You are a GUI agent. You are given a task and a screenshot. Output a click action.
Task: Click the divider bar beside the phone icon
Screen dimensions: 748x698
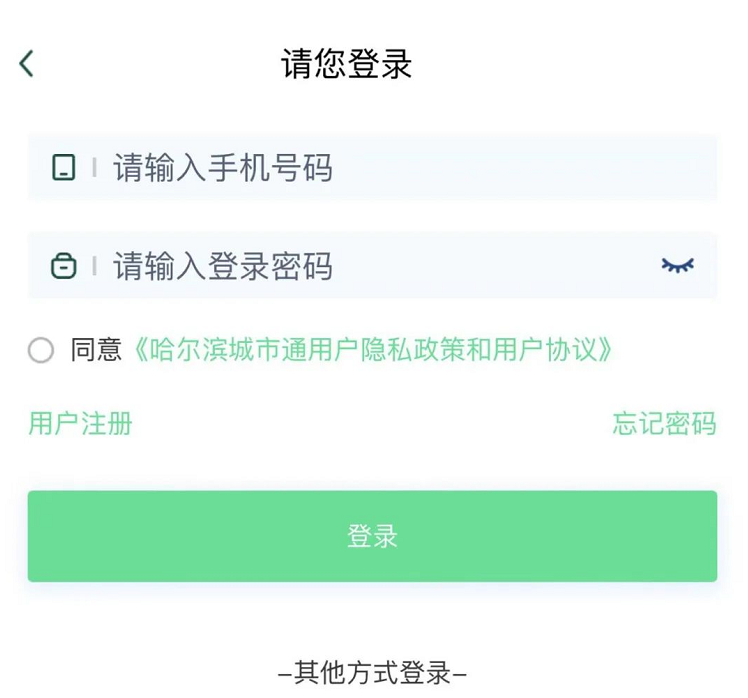[95, 167]
